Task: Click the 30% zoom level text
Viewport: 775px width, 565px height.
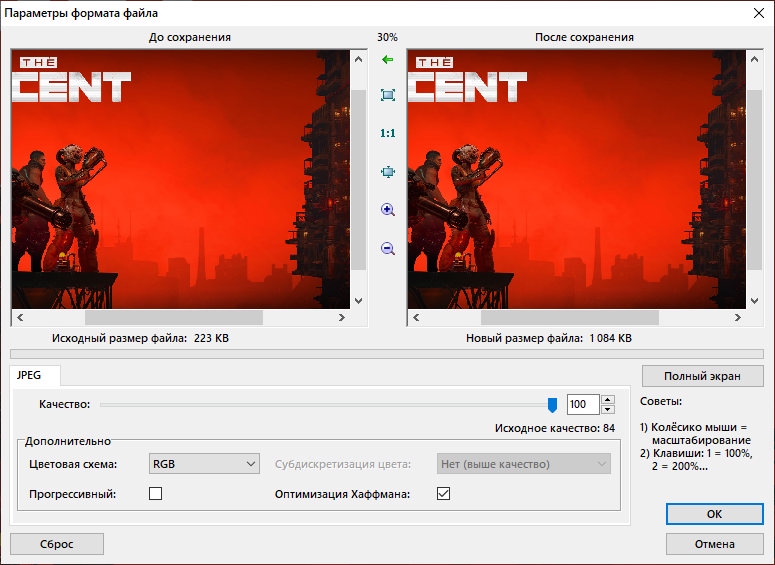Action: pos(387,37)
